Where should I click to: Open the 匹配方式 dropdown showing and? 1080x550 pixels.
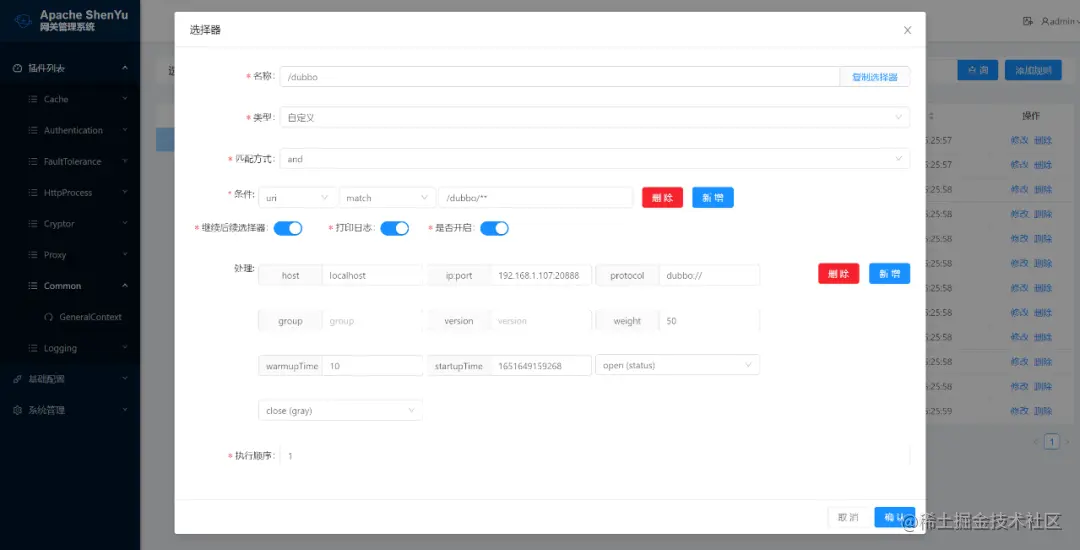[x=594, y=159]
